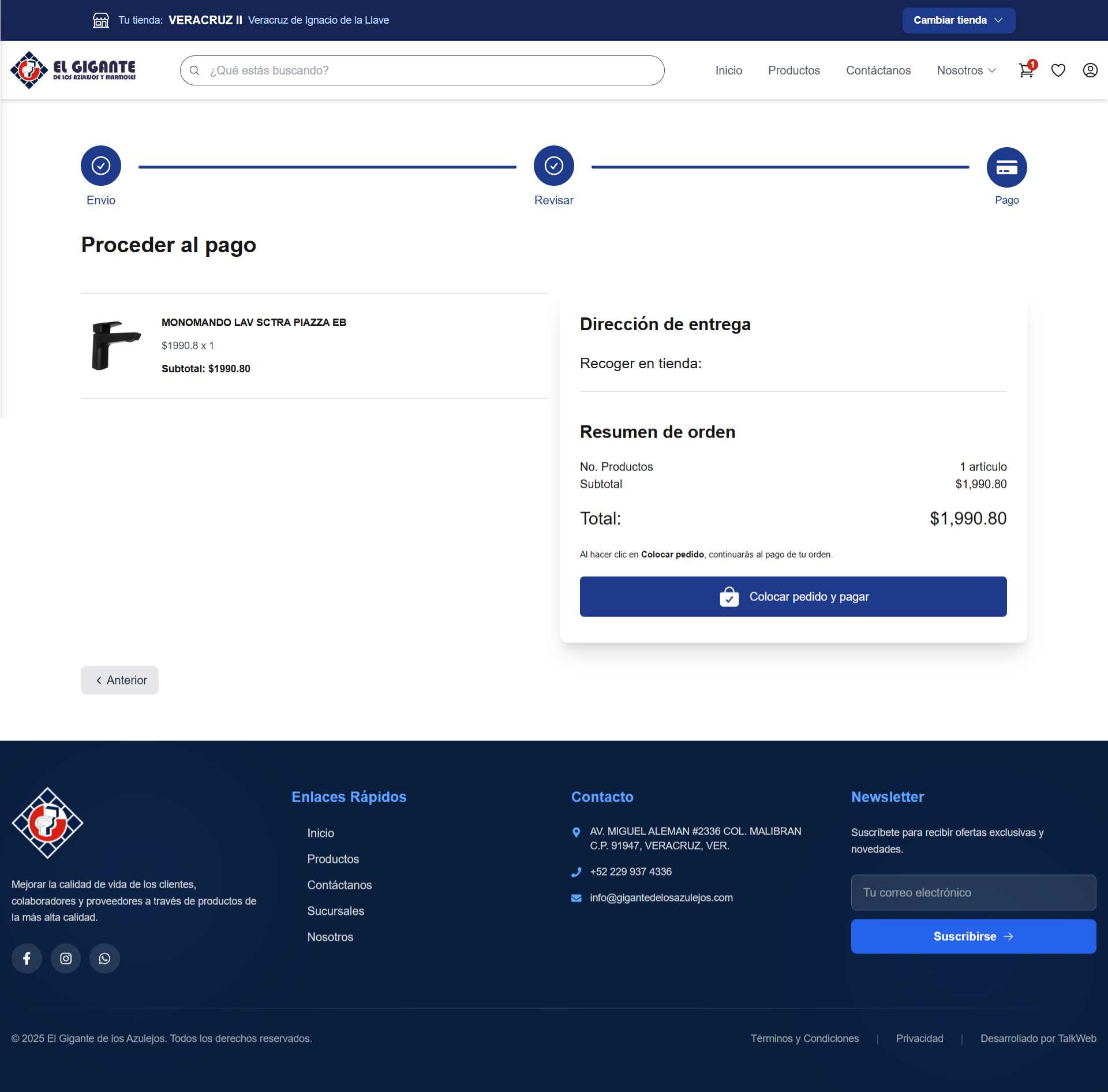The image size is (1108, 1092).
Task: Expand the Nosotros menu chevron
Action: [992, 70]
